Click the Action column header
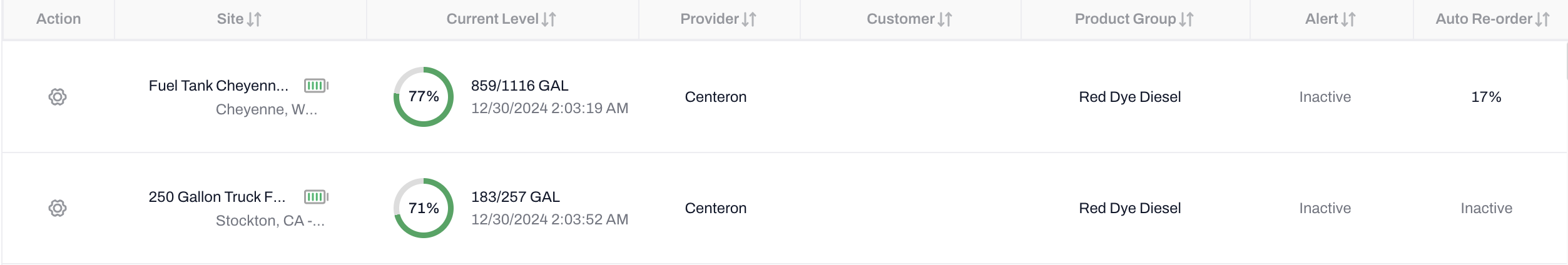The width and height of the screenshot is (1568, 265). [x=58, y=19]
